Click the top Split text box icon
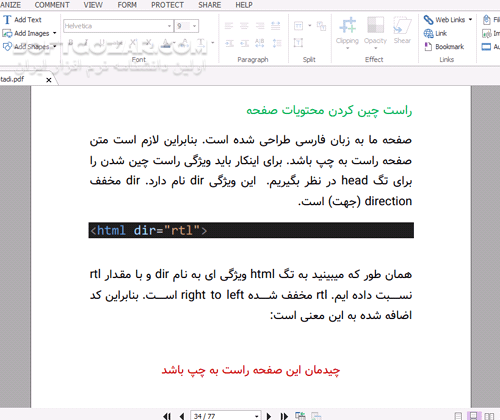500x420 pixels. (x=298, y=26)
